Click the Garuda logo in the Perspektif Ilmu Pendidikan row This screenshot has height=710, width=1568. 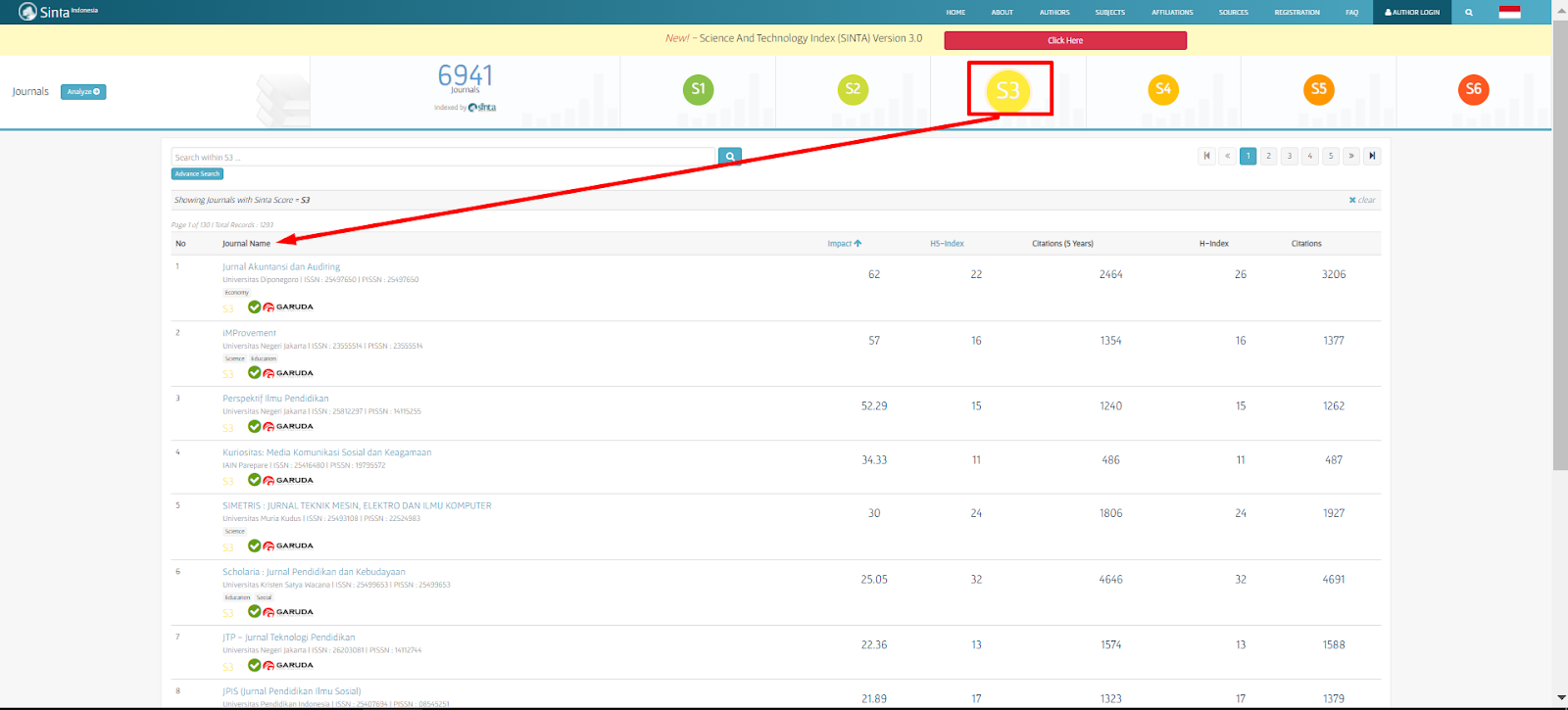point(288,426)
